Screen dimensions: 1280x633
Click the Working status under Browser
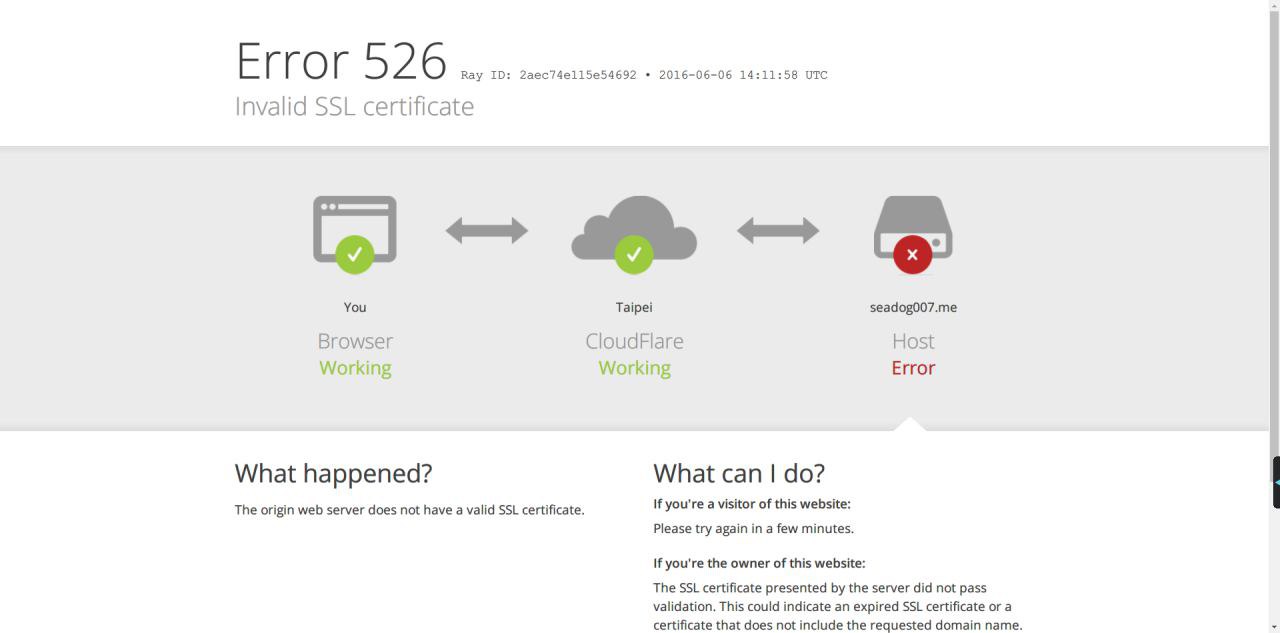click(x=355, y=368)
